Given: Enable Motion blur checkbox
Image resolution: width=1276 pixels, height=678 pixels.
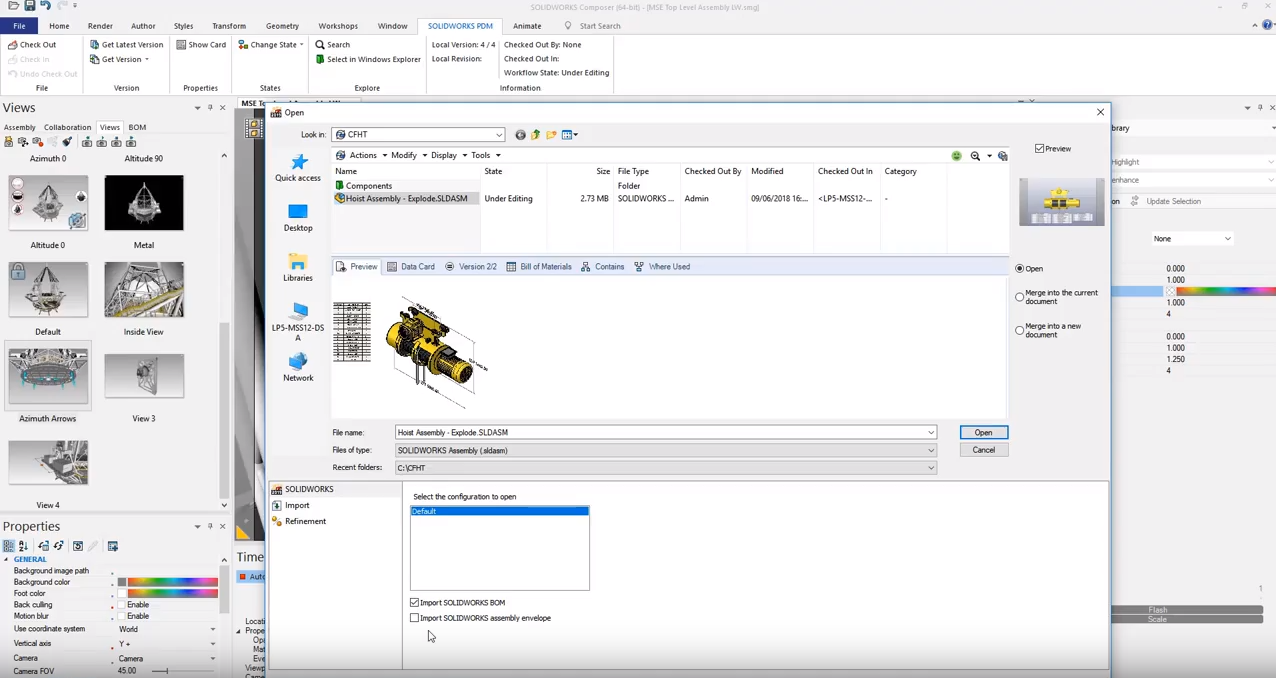Looking at the screenshot, I should point(122,616).
